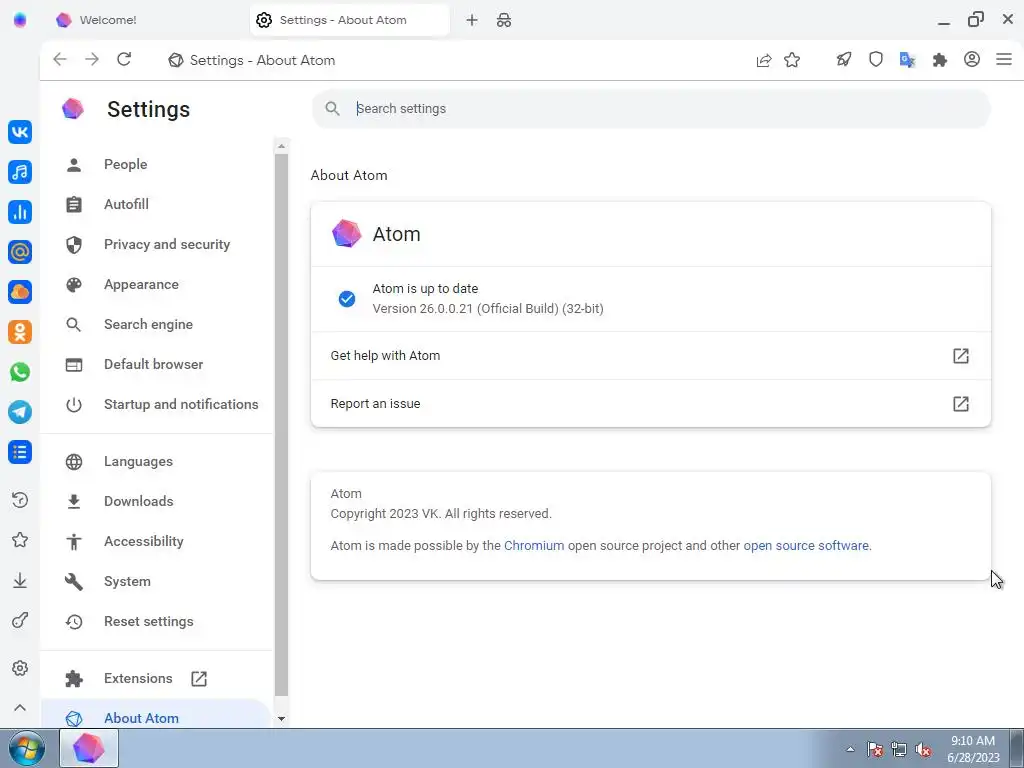The image size is (1024, 768).
Task: Open the blue list sidebar icon
Action: [20, 452]
